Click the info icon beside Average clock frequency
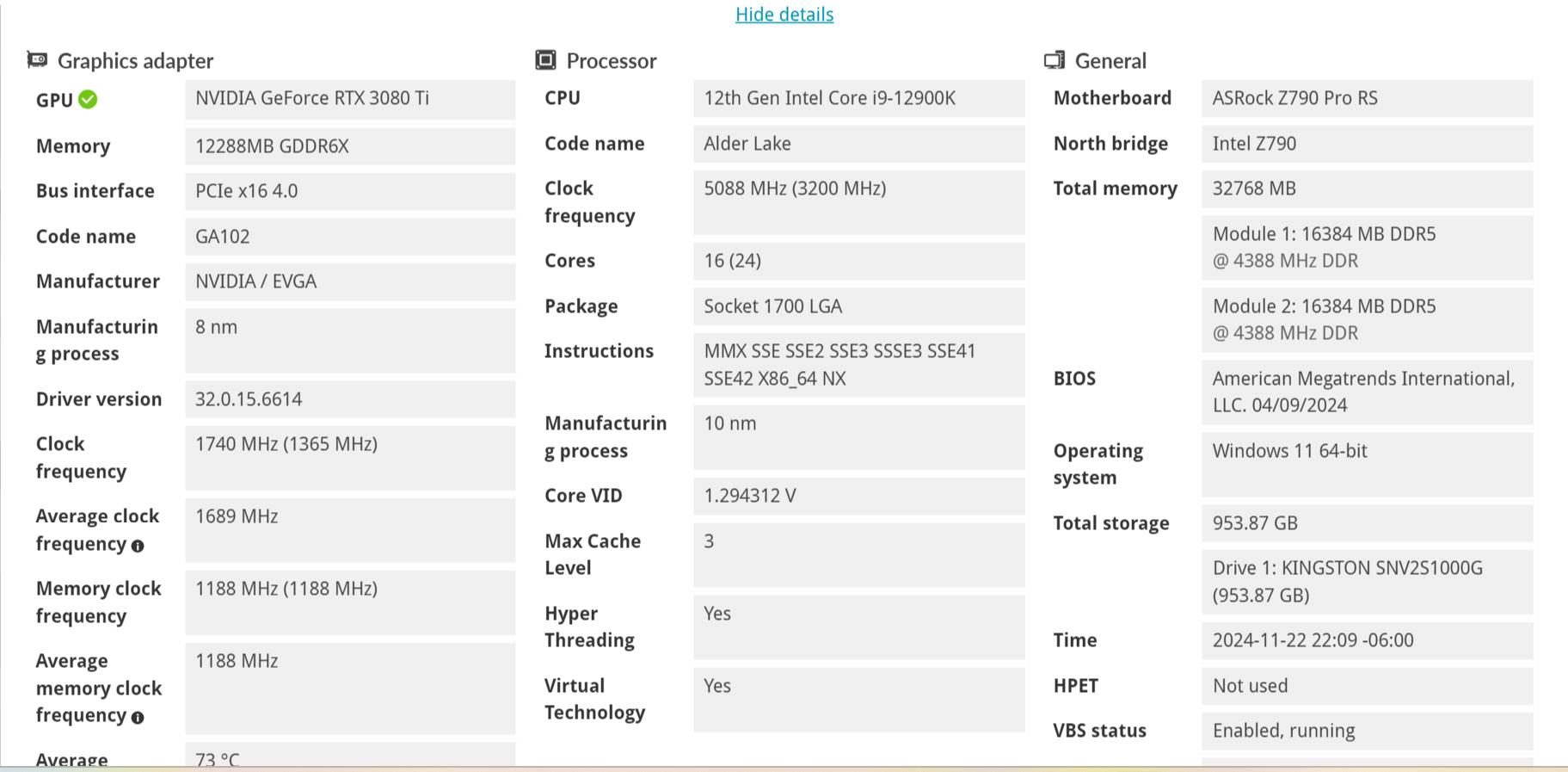The width and height of the screenshot is (1568, 772). (x=138, y=546)
